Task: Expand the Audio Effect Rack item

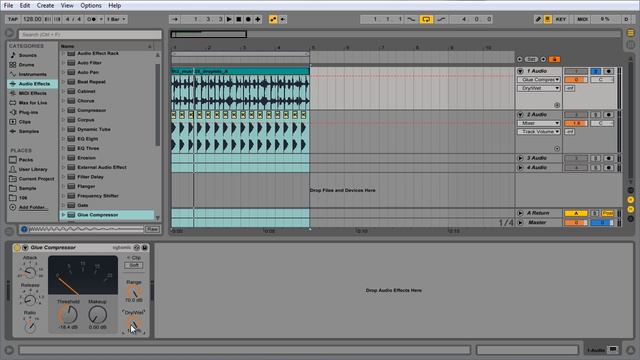Action: (x=63, y=53)
